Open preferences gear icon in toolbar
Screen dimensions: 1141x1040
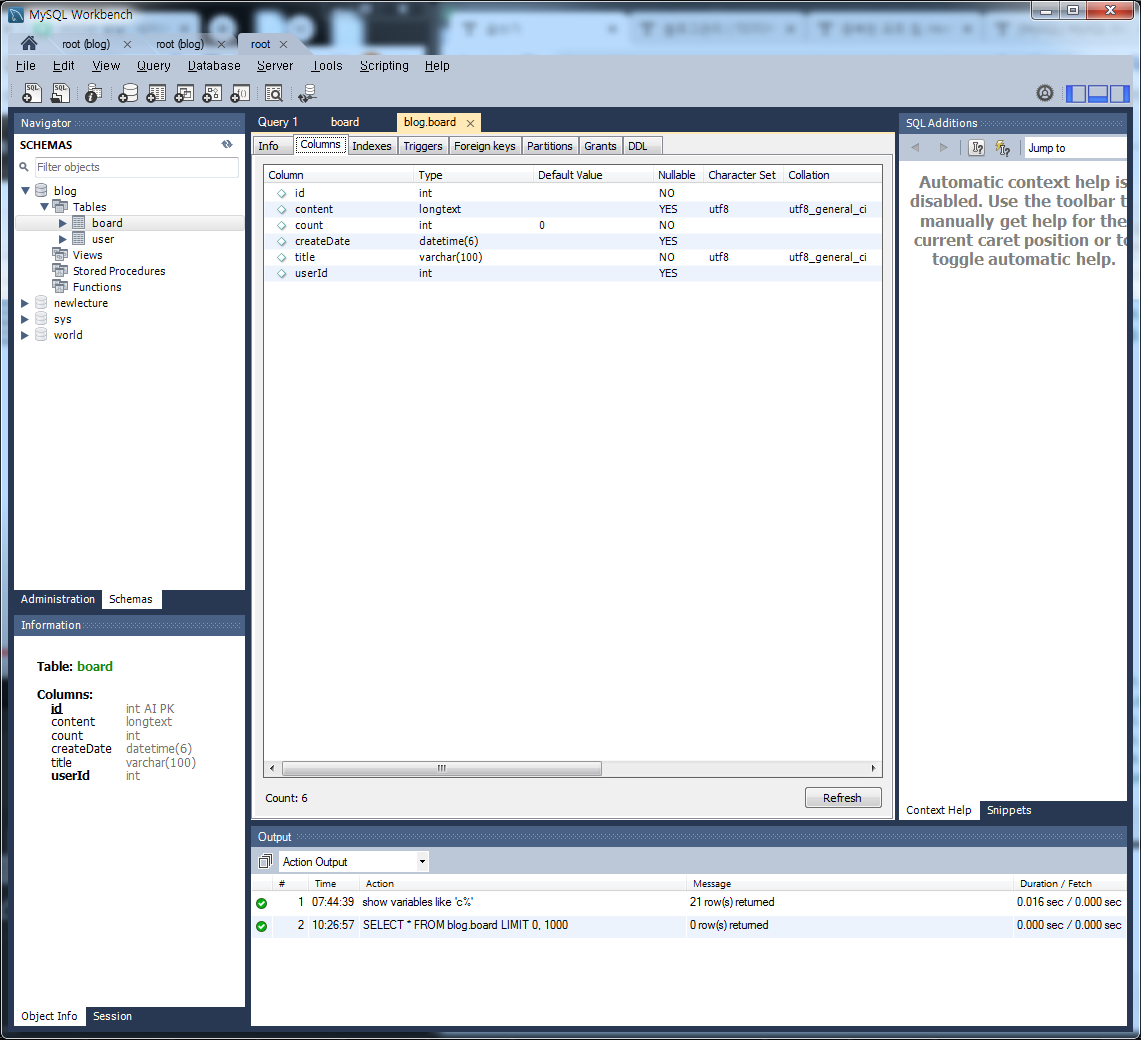(x=1045, y=93)
